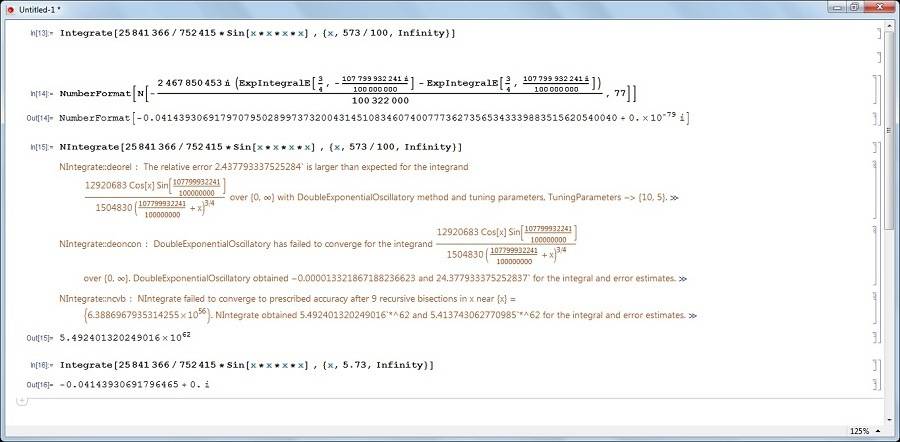
Task: Click the new cell insertion marker at bottom left
Action: [x=21, y=400]
